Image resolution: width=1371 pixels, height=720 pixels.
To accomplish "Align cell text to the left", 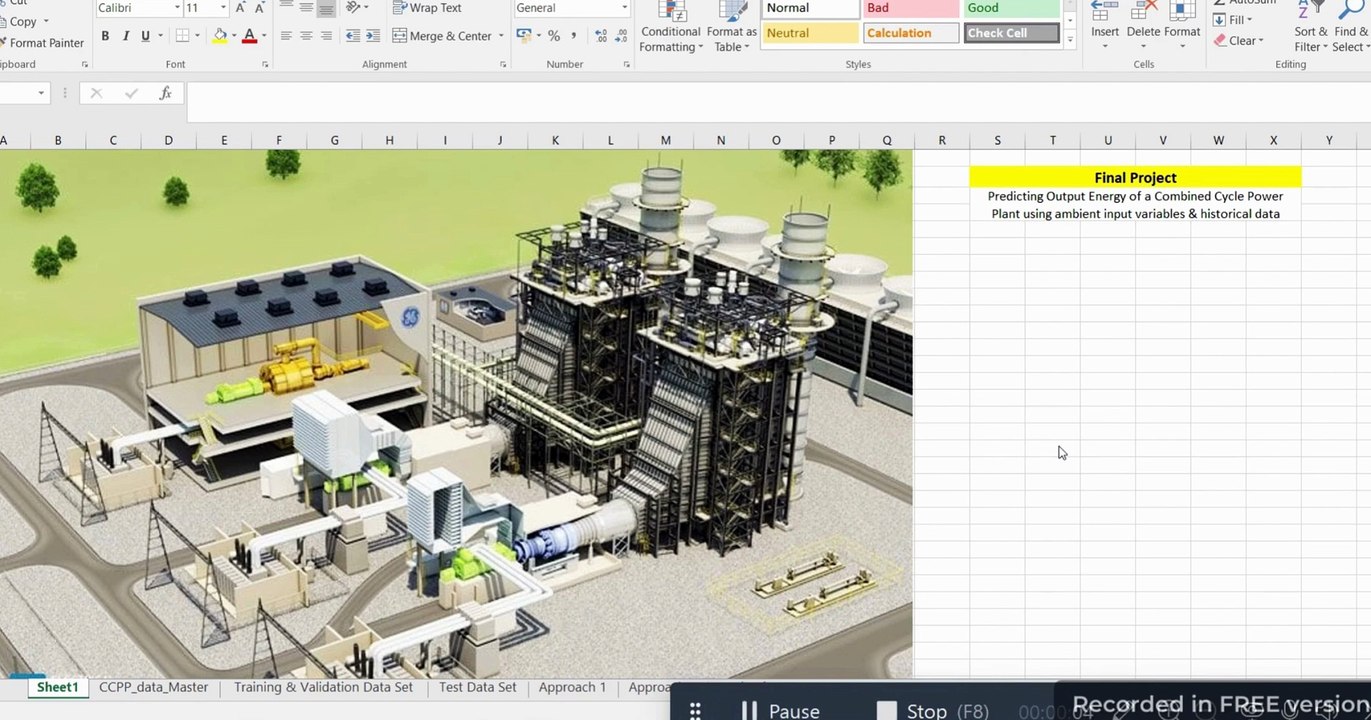I will coord(286,36).
